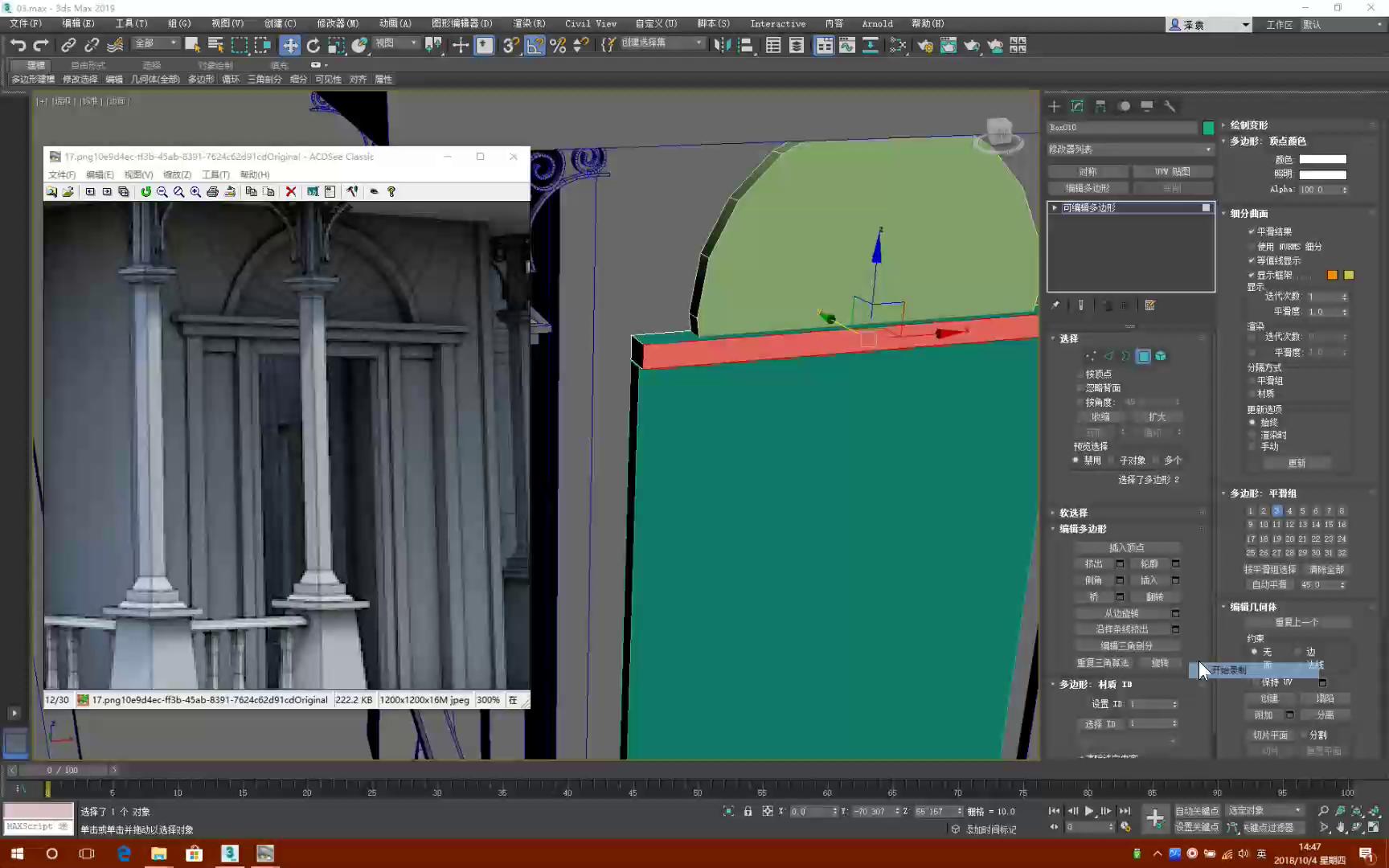Open the Select by Name dialog
The height and width of the screenshot is (868, 1389).
215,45
